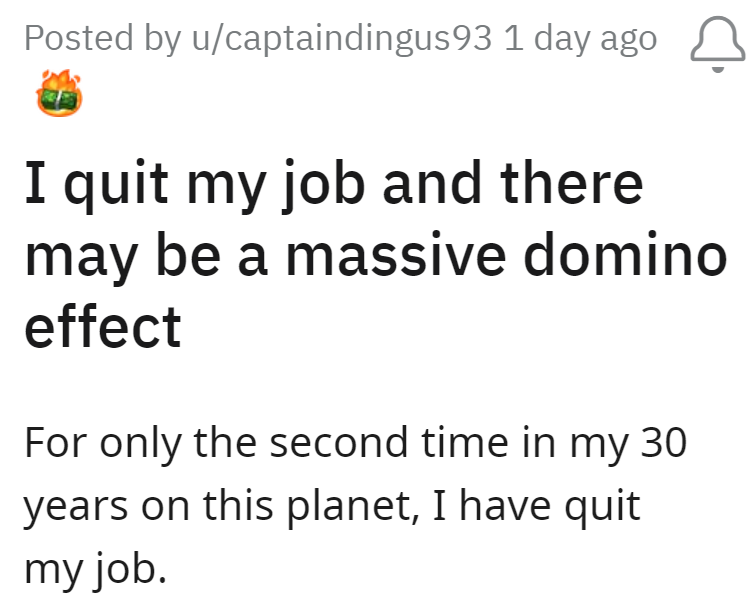
Task: Click "my job." ending the paragraph
Action: coord(91,568)
